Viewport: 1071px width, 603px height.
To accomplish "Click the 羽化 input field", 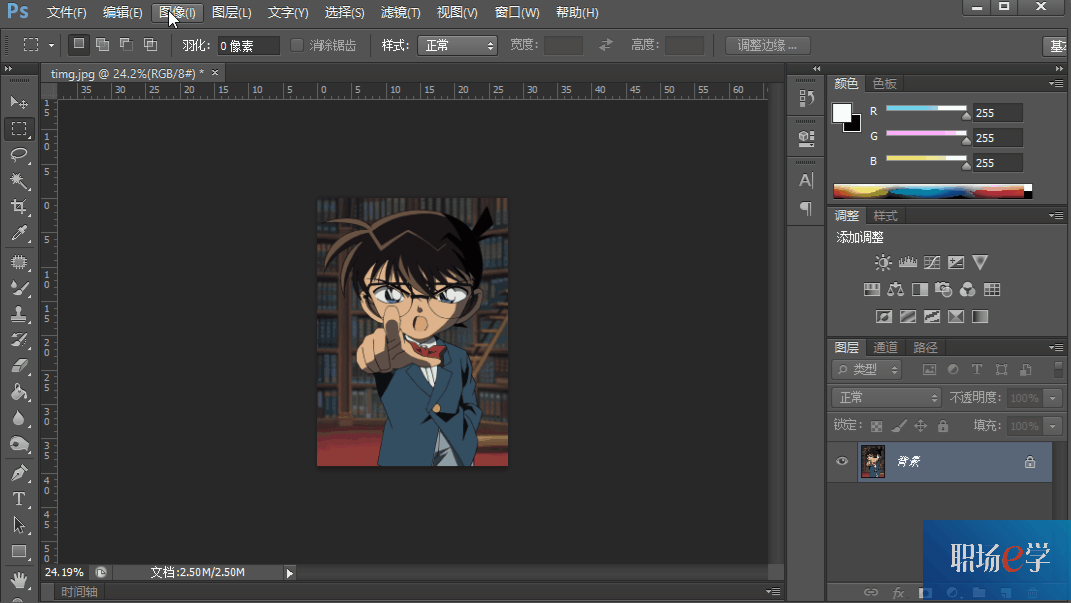I will point(249,46).
